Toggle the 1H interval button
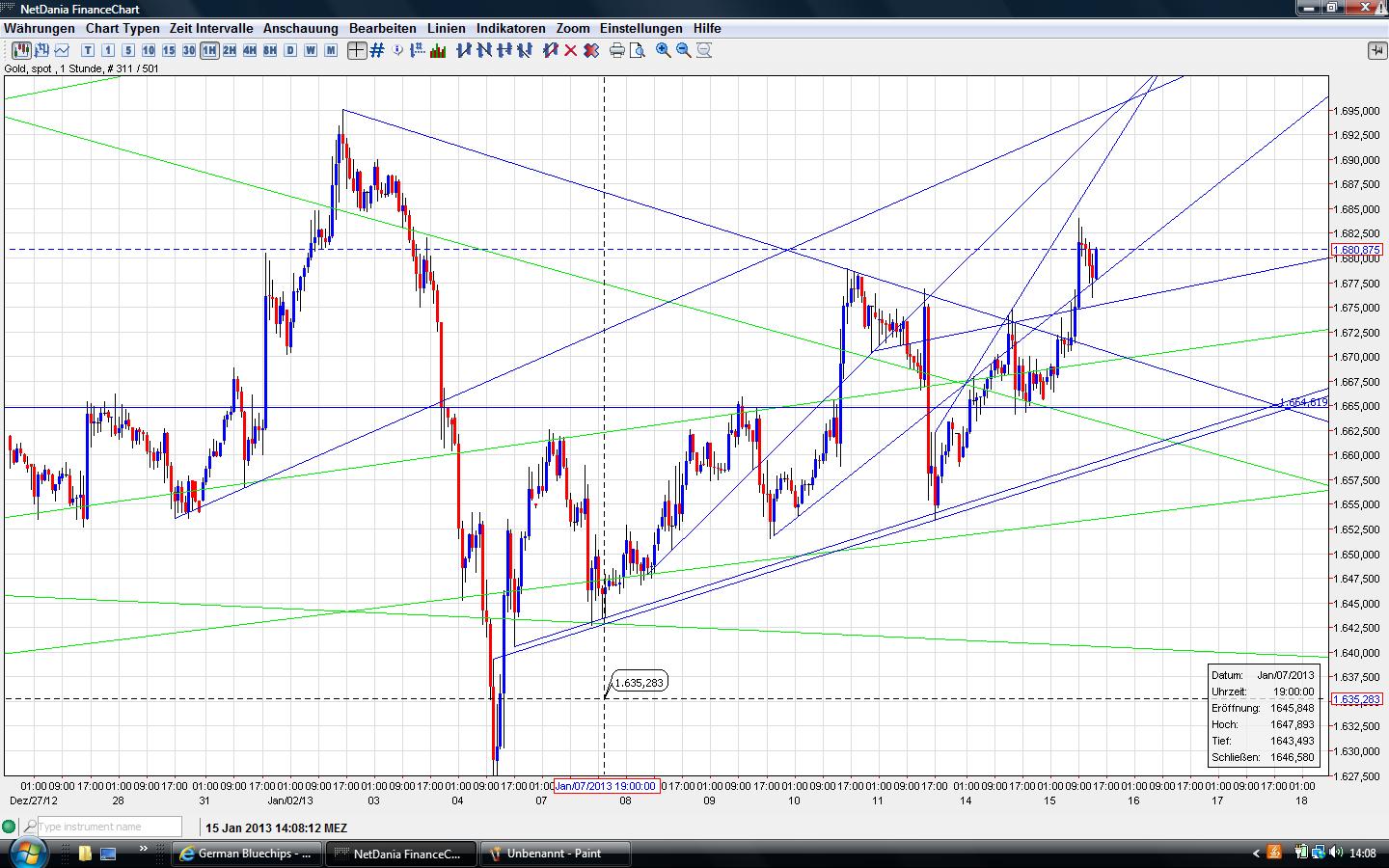 click(208, 50)
